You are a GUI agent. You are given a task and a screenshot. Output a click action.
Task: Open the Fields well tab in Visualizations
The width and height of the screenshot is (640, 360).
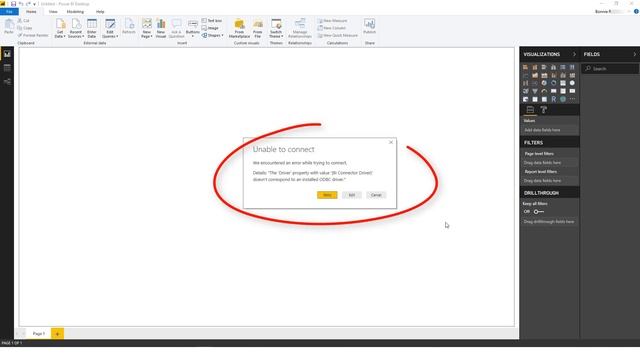530,110
